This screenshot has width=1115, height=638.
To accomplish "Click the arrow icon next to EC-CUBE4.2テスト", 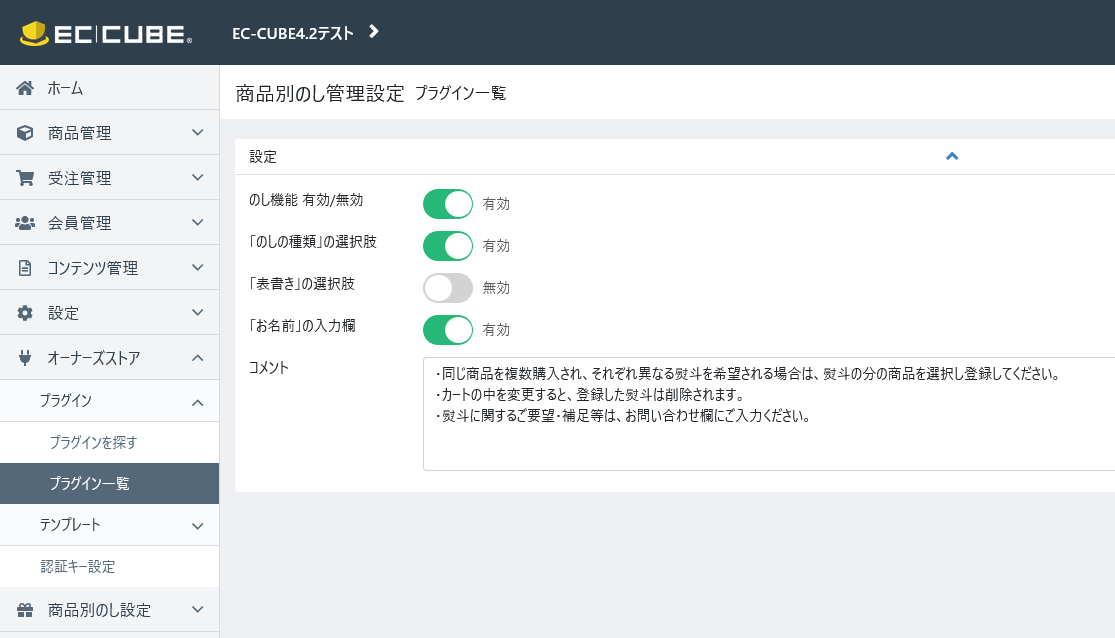I will [374, 31].
